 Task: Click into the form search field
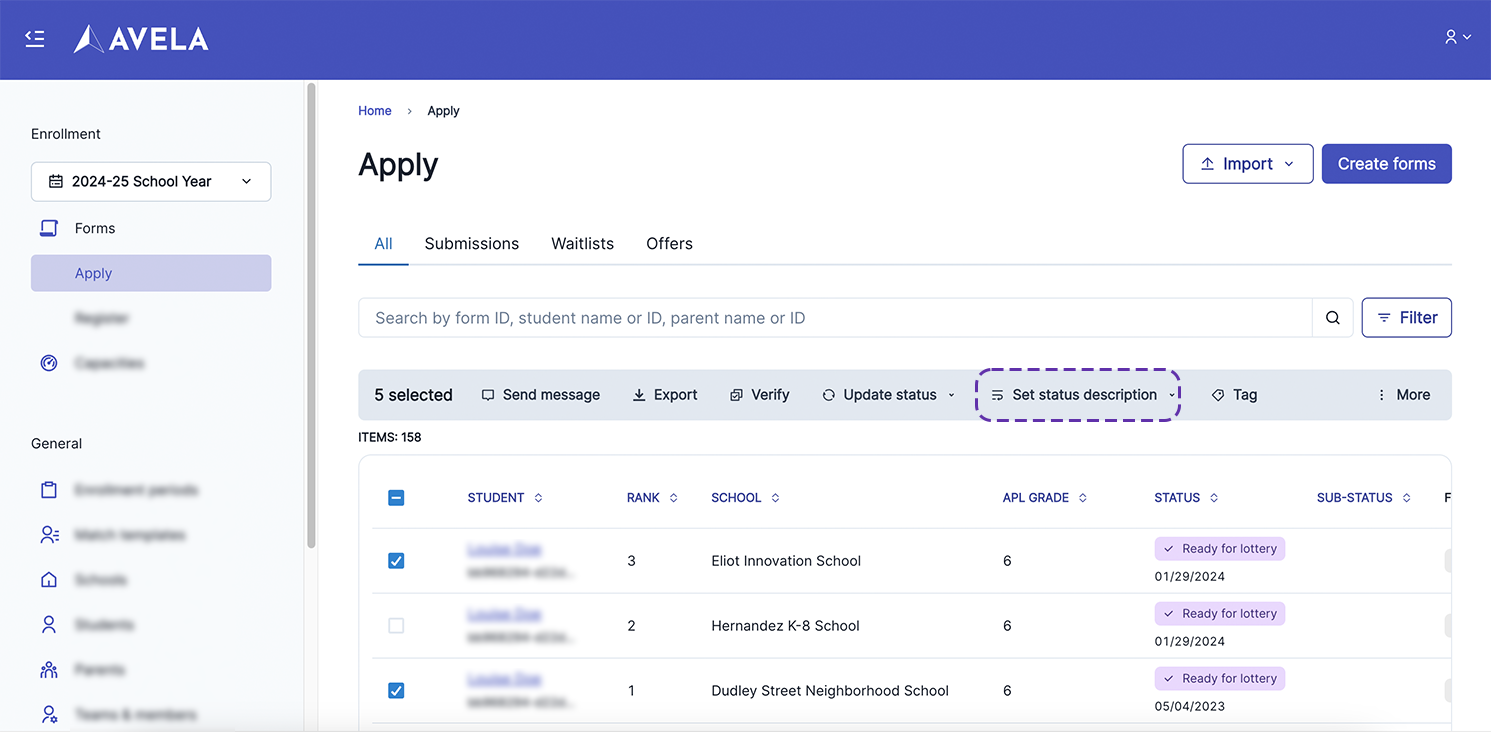click(835, 318)
